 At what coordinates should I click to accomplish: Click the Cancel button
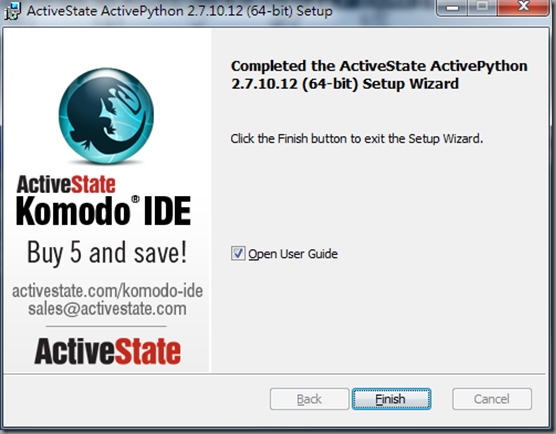click(x=492, y=399)
